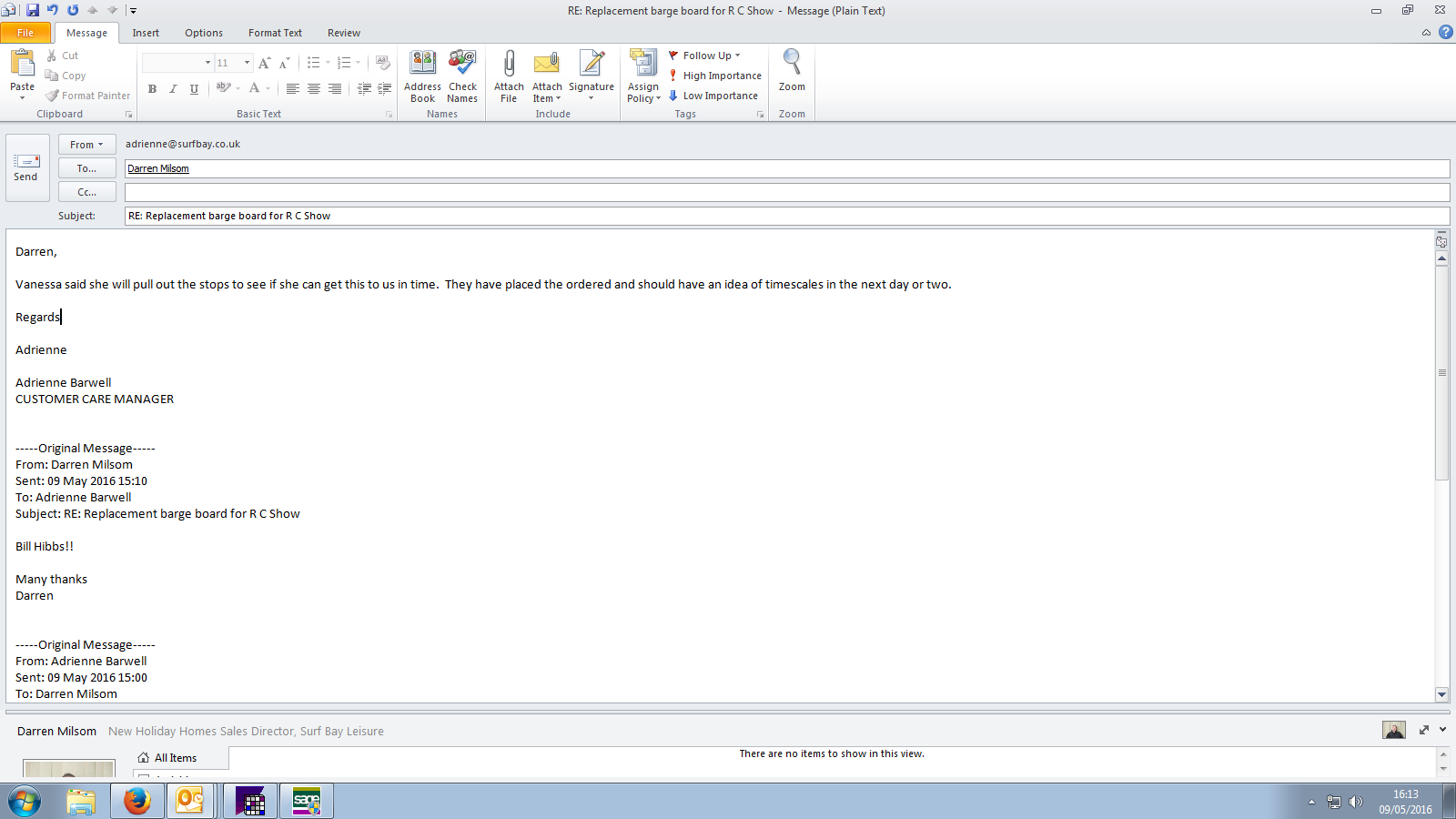Minimize the ribbon using the caret
This screenshot has width=1456, height=819.
(x=1426, y=33)
